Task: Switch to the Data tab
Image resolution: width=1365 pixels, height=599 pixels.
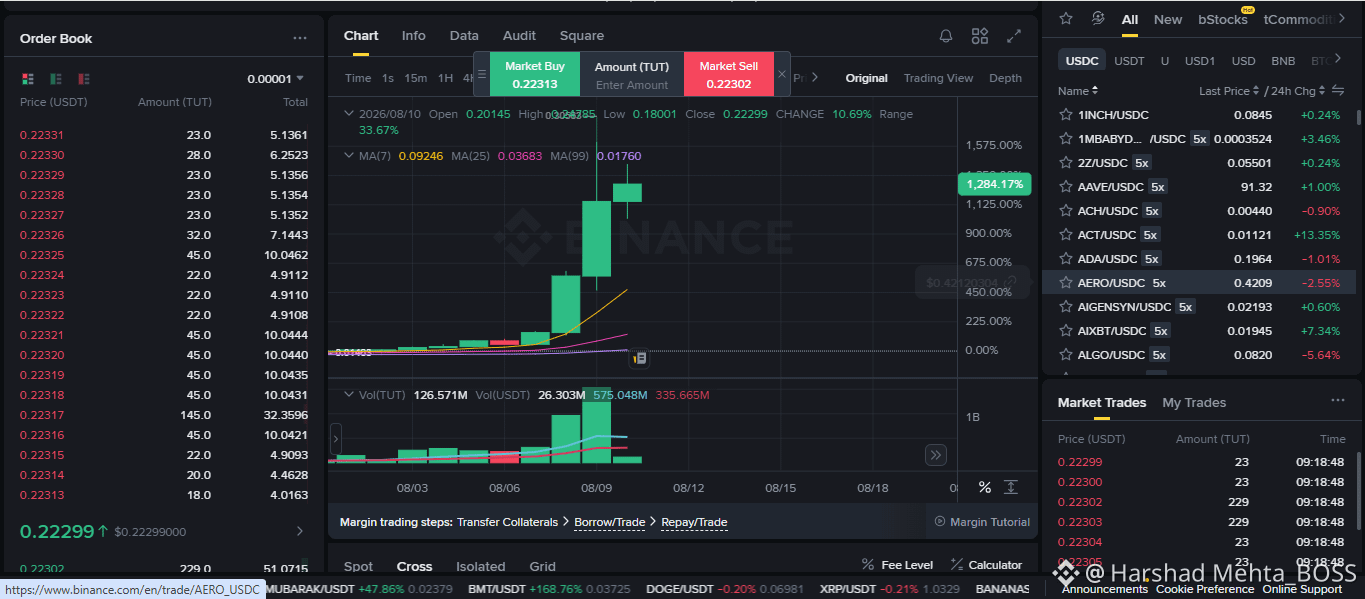Action: point(464,35)
